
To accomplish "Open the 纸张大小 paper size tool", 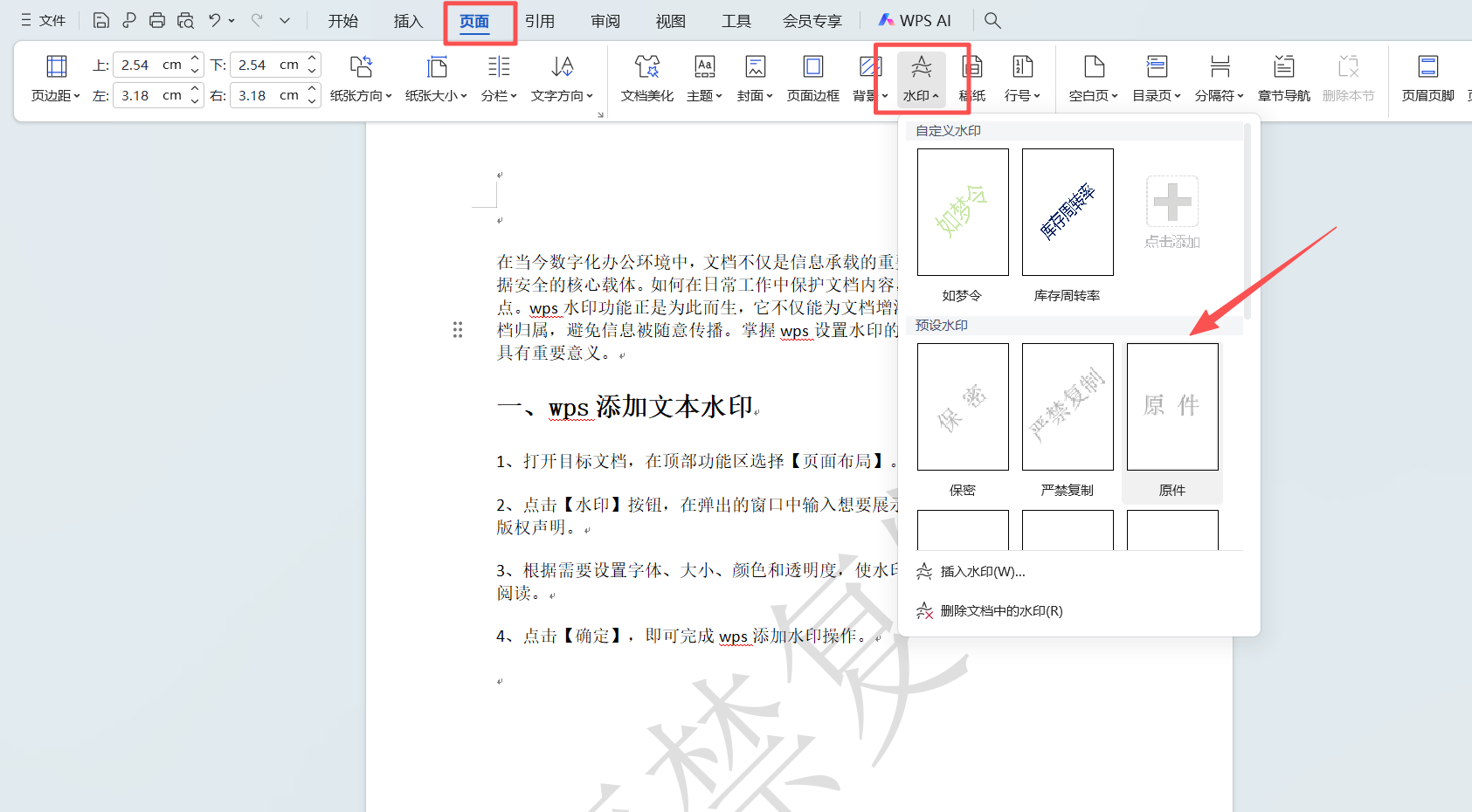I will pos(436,79).
